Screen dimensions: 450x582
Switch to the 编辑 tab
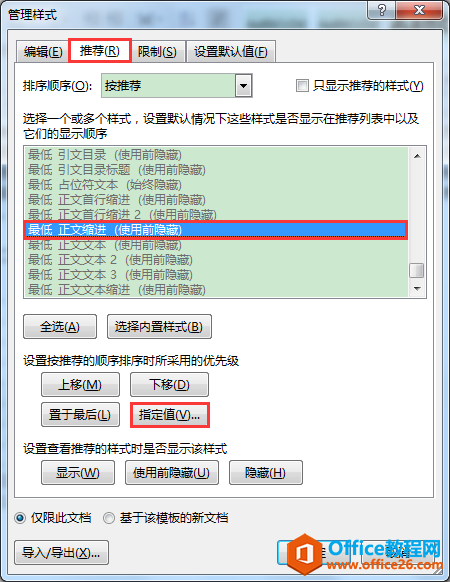click(x=42, y=52)
